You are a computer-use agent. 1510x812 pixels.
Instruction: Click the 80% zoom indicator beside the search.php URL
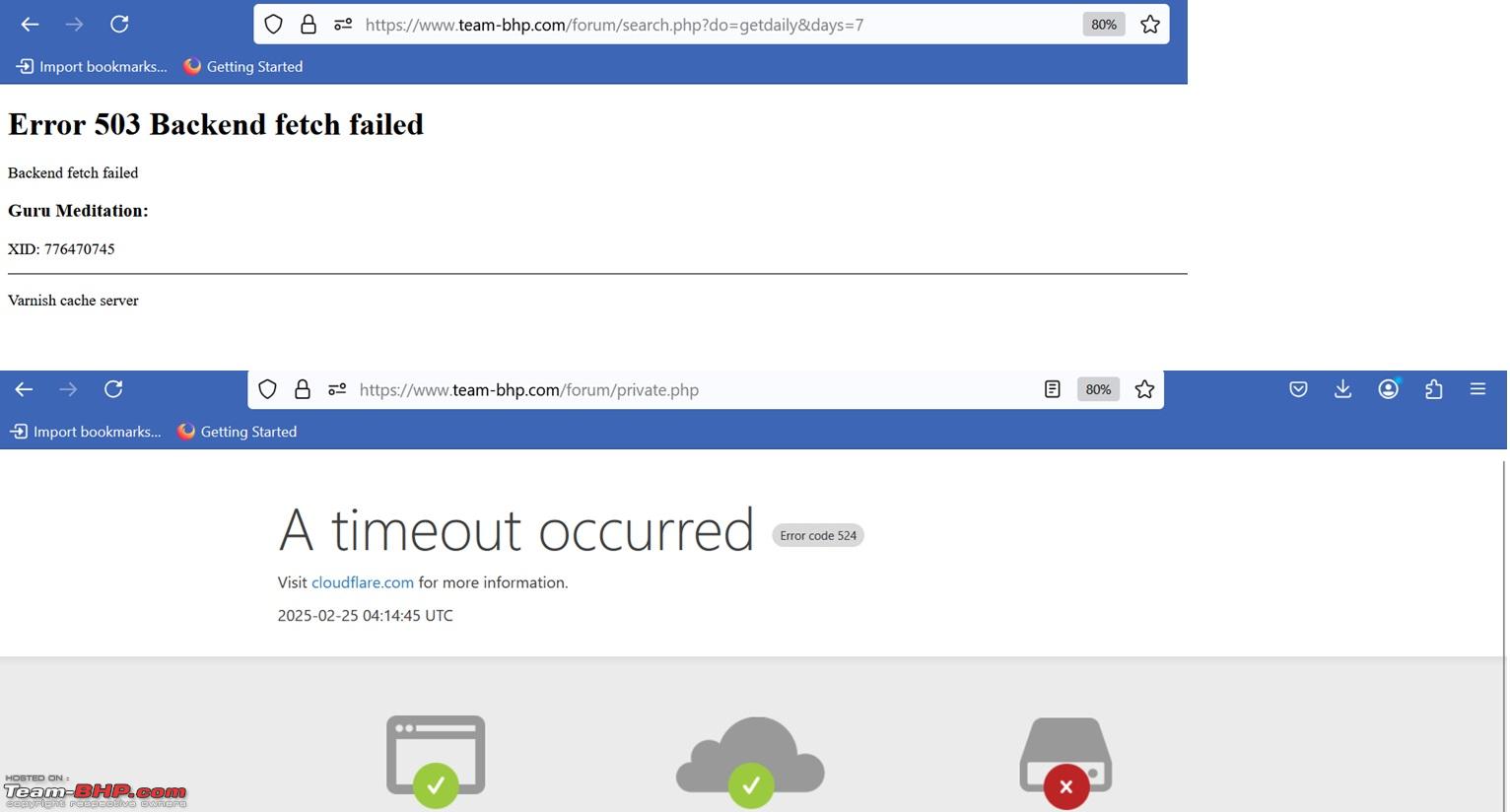point(1104,25)
